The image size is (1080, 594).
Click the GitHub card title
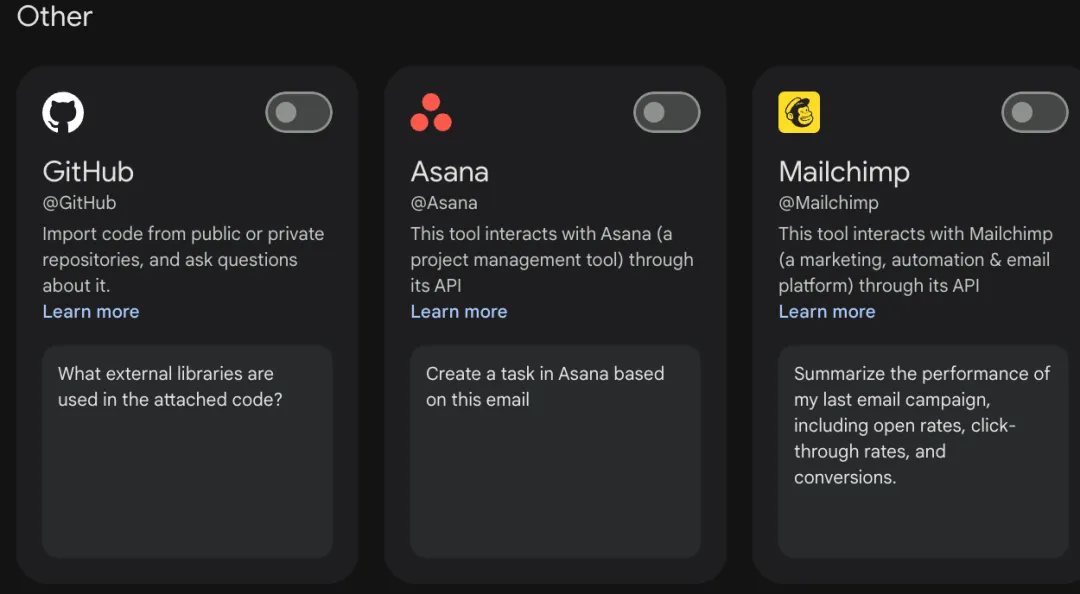point(88,171)
